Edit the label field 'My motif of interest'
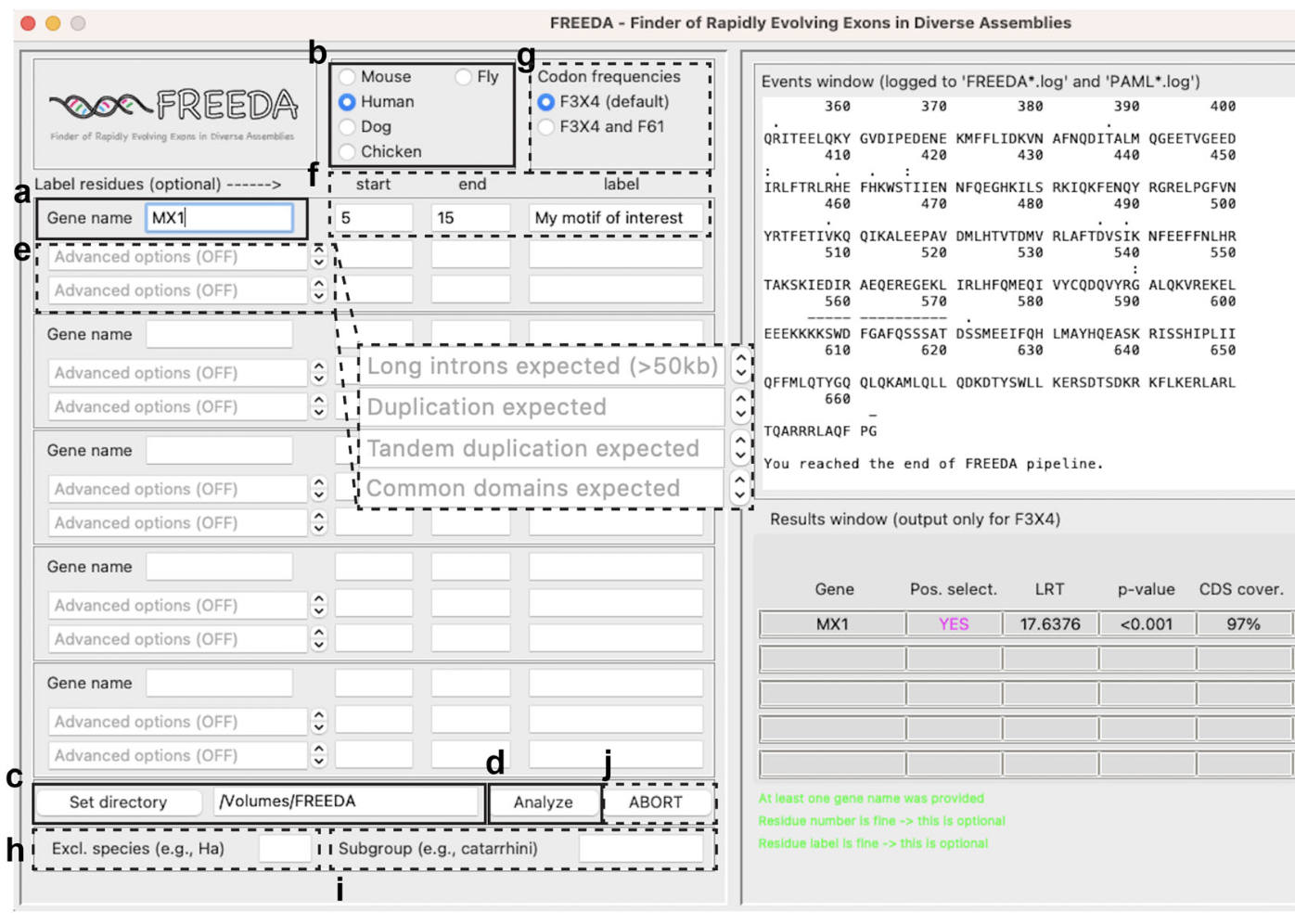Viewport: 1295px width, 924px height. [616, 217]
